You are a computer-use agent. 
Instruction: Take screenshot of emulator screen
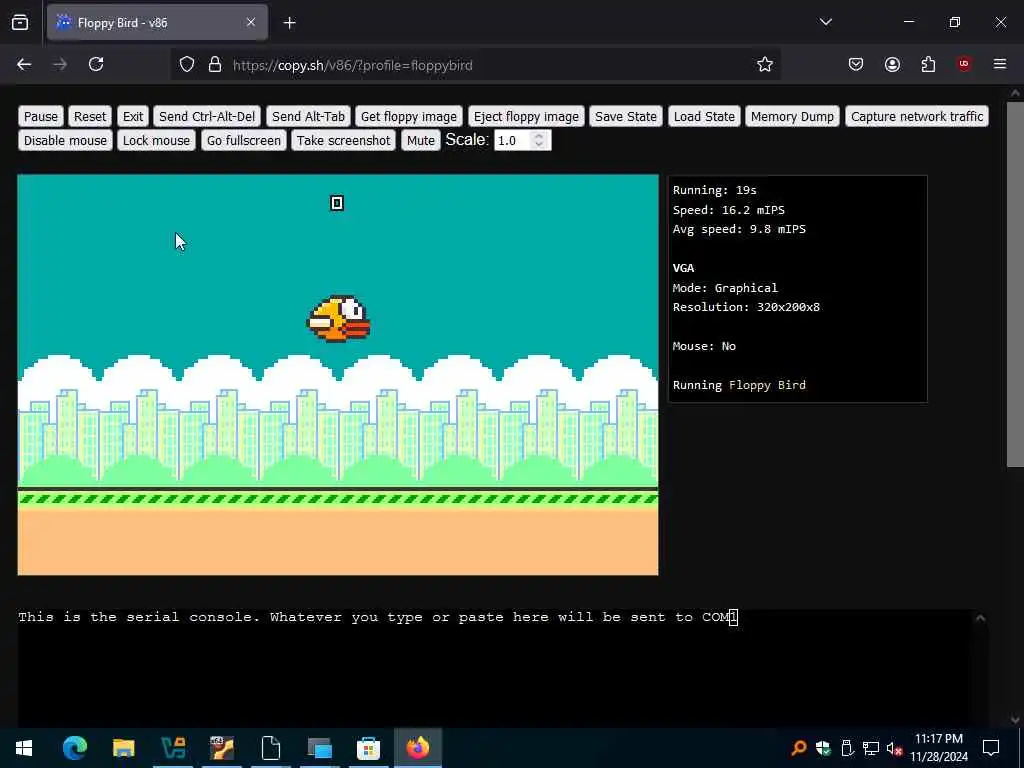344,140
